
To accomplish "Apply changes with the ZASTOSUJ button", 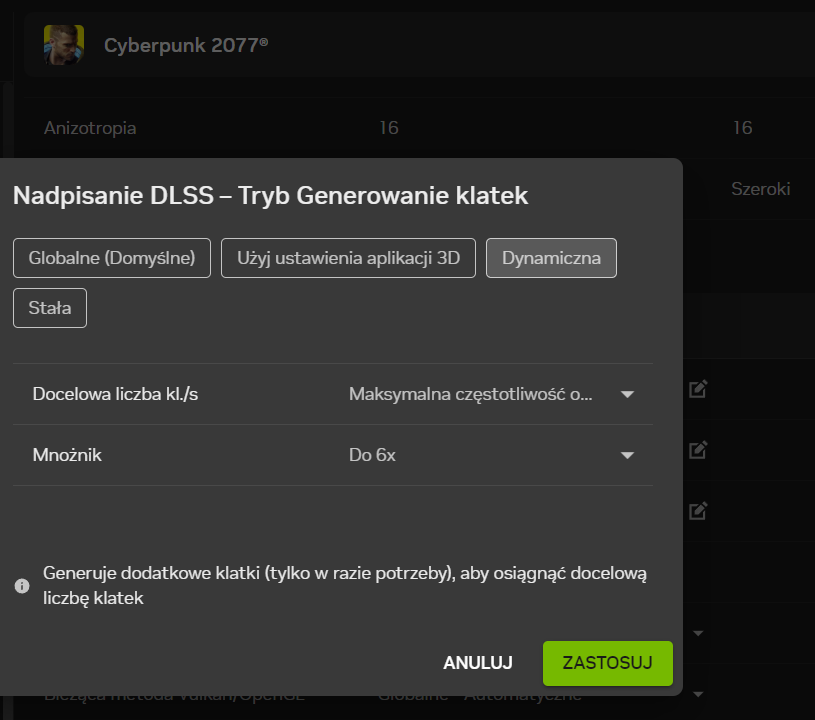I will pyautogui.click(x=608, y=663).
